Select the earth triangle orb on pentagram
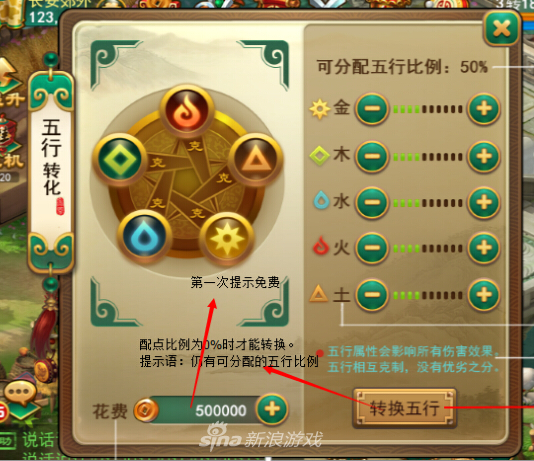The image size is (534, 461). [256, 159]
